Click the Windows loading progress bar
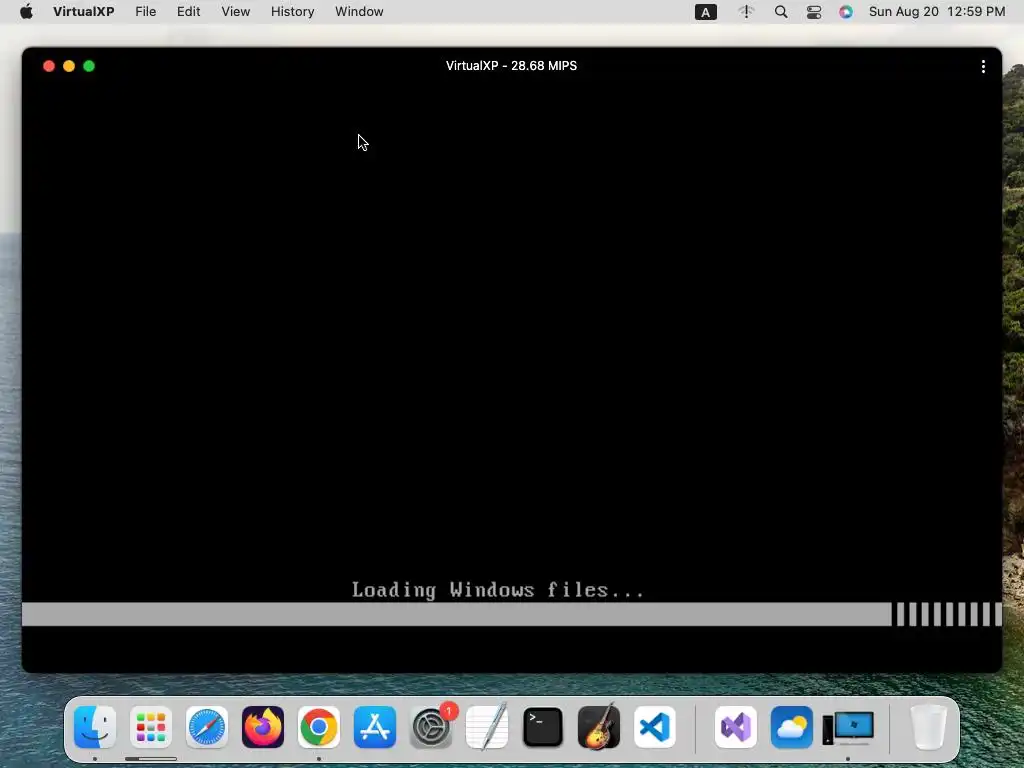Screen dimensions: 1024x768 click(512, 615)
